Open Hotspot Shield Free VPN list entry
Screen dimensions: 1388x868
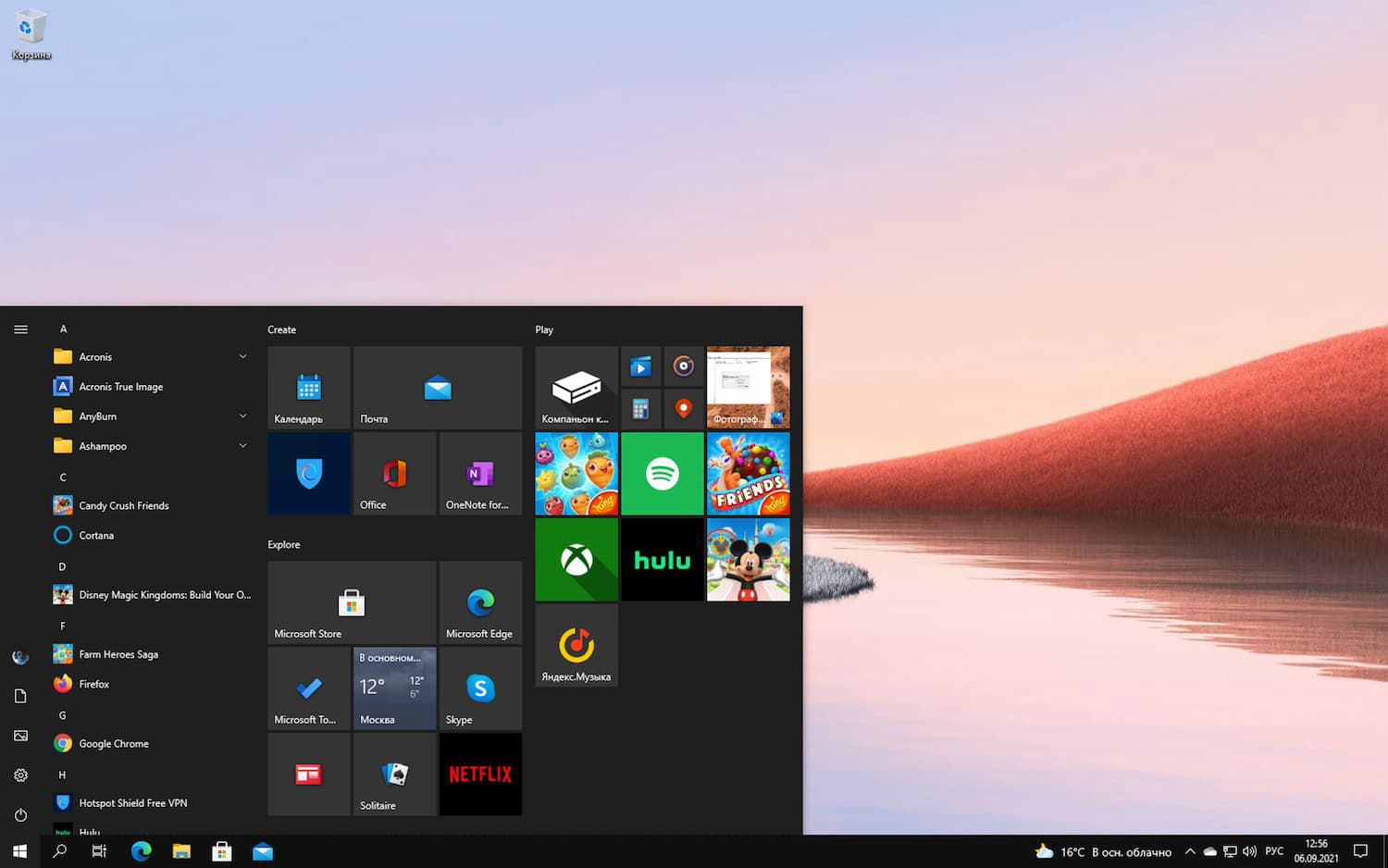click(153, 803)
